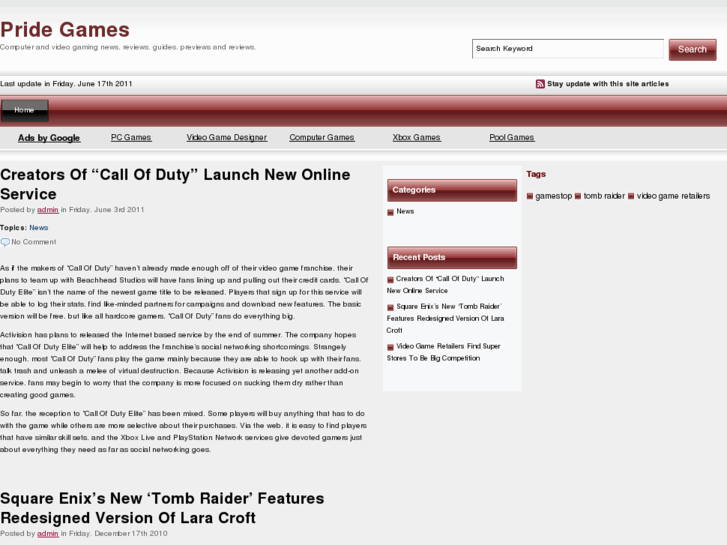Viewport: 727px width, 545px height.
Task: Open Video Game Retailers recent post link
Action: pos(444,353)
